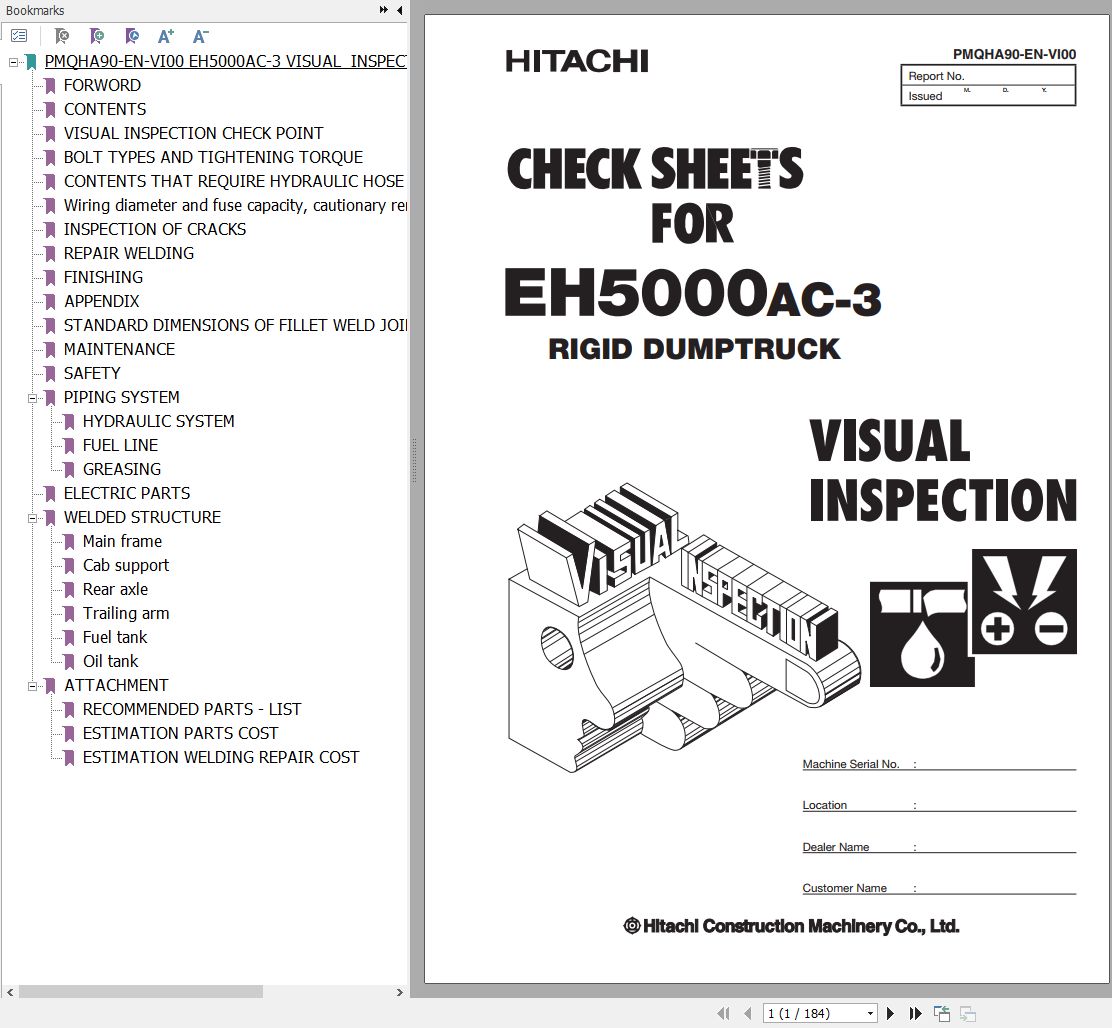1112x1028 pixels.
Task: Go to the next page
Action: pyautogui.click(x=891, y=1013)
